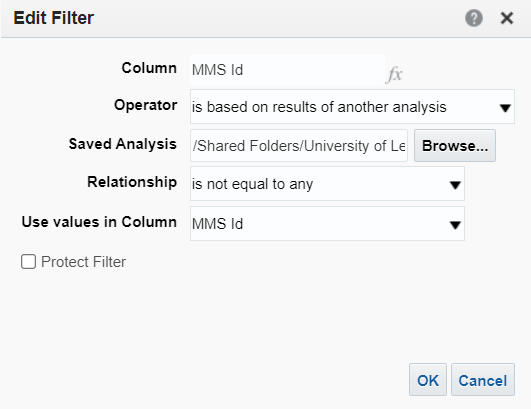Expand the Use values in Column arrow
This screenshot has width=531, height=409.
tap(455, 225)
